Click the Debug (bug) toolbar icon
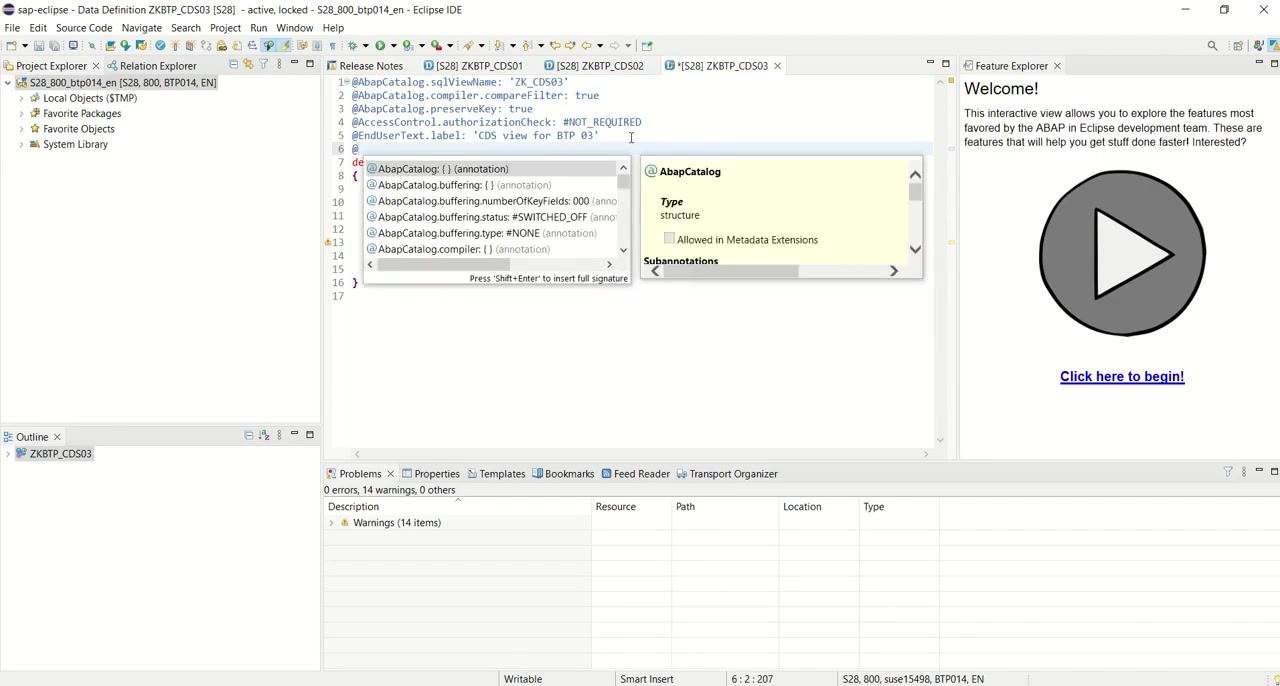1280x686 pixels. [x=352, y=45]
